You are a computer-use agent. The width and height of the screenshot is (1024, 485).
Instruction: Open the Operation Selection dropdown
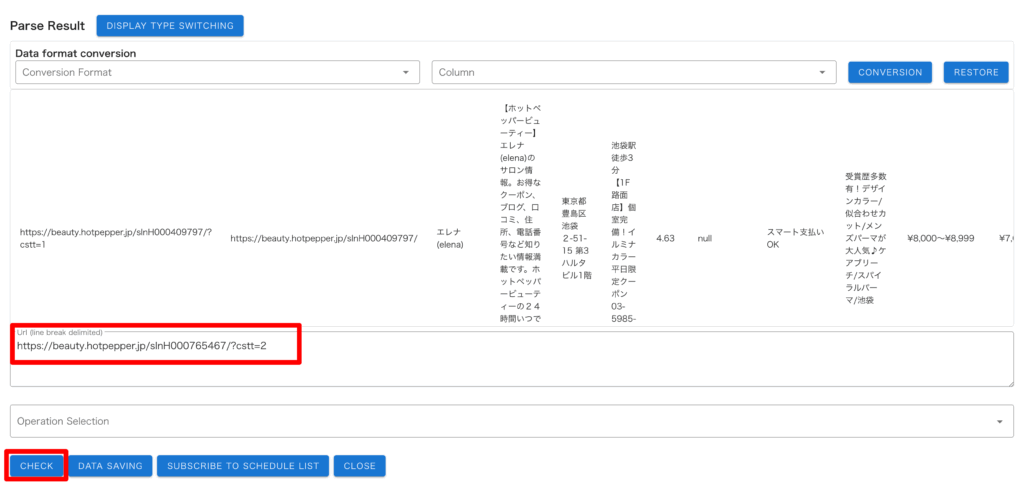tap(511, 421)
